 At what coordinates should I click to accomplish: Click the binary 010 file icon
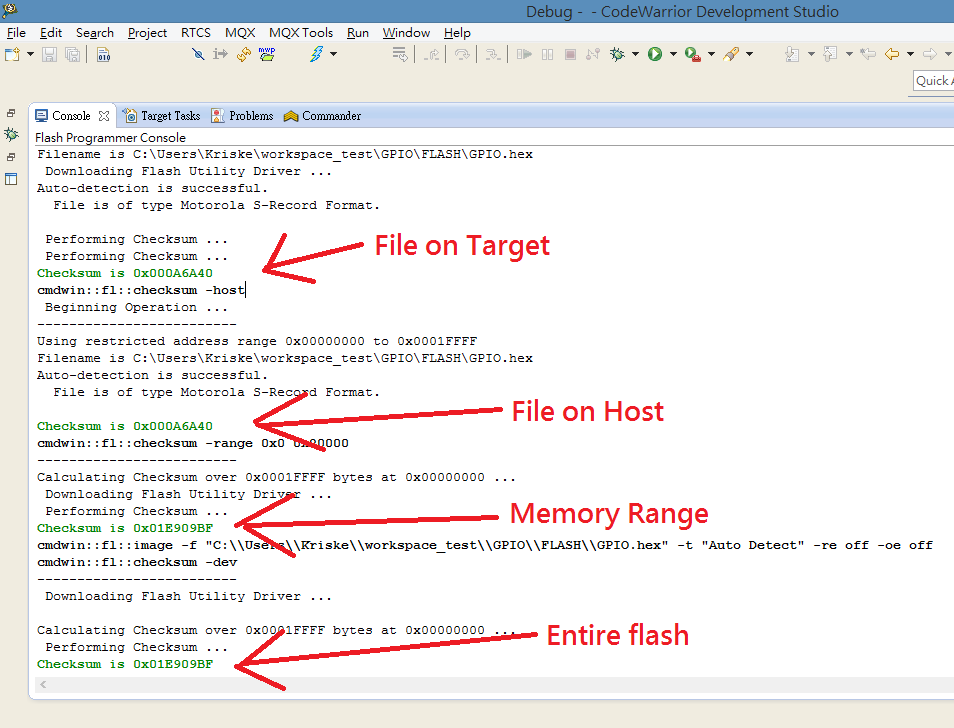pyautogui.click(x=104, y=55)
